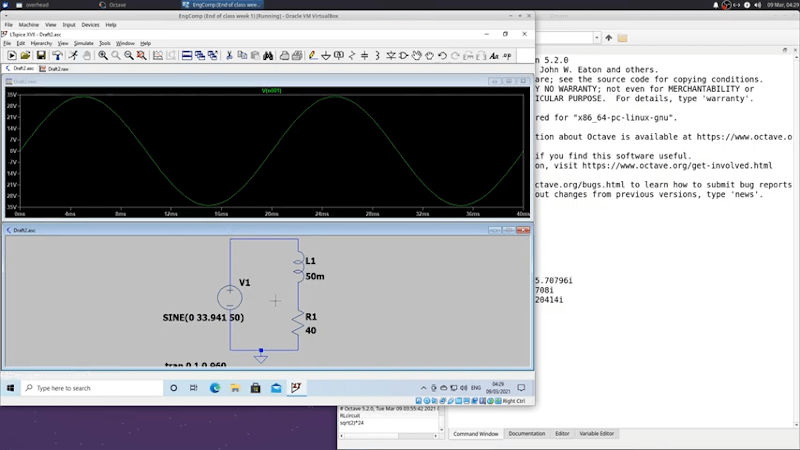Open the Hierarchy menu
800x450 pixels.
tap(41, 43)
